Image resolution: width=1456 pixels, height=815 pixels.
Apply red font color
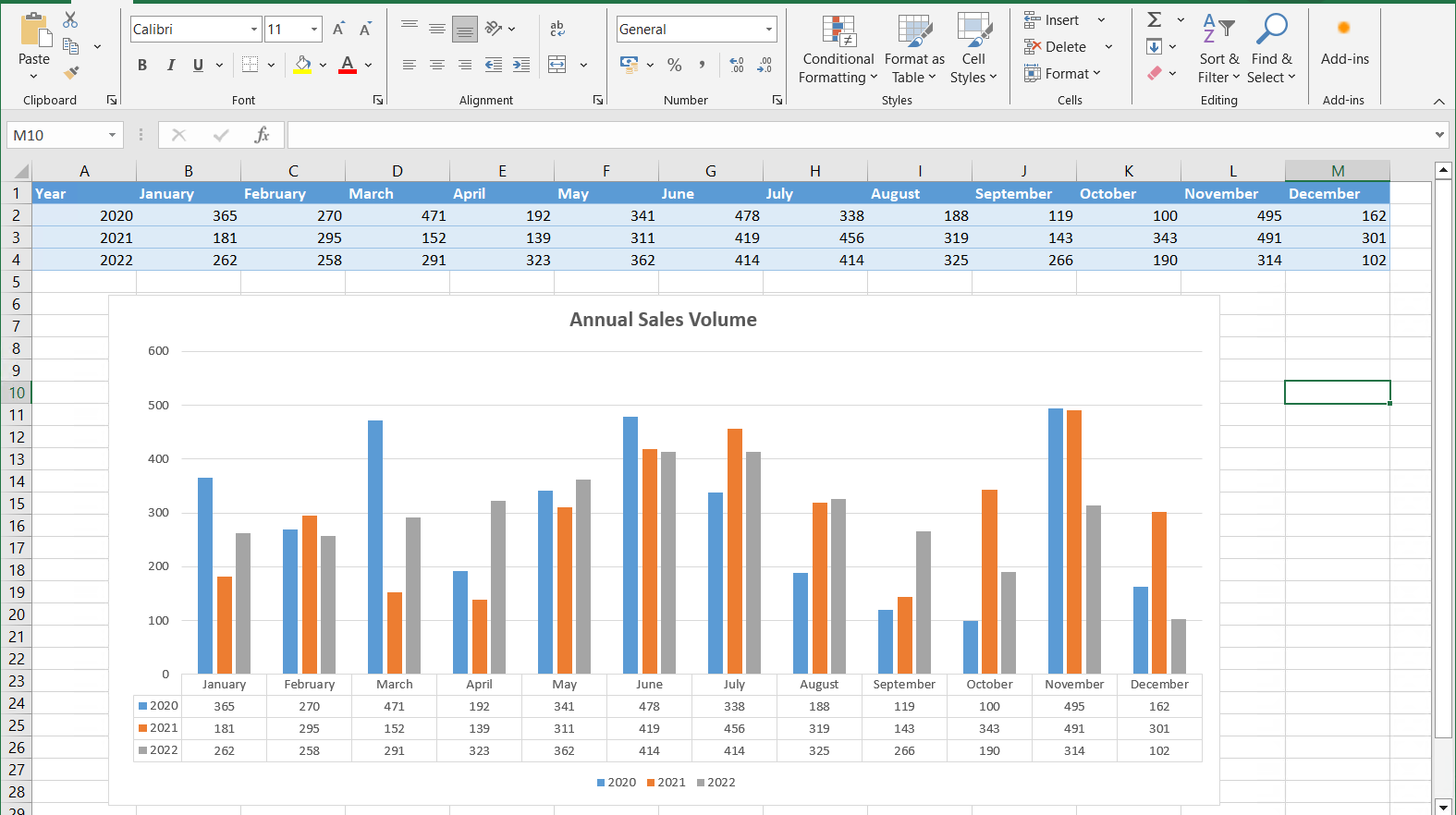348,65
